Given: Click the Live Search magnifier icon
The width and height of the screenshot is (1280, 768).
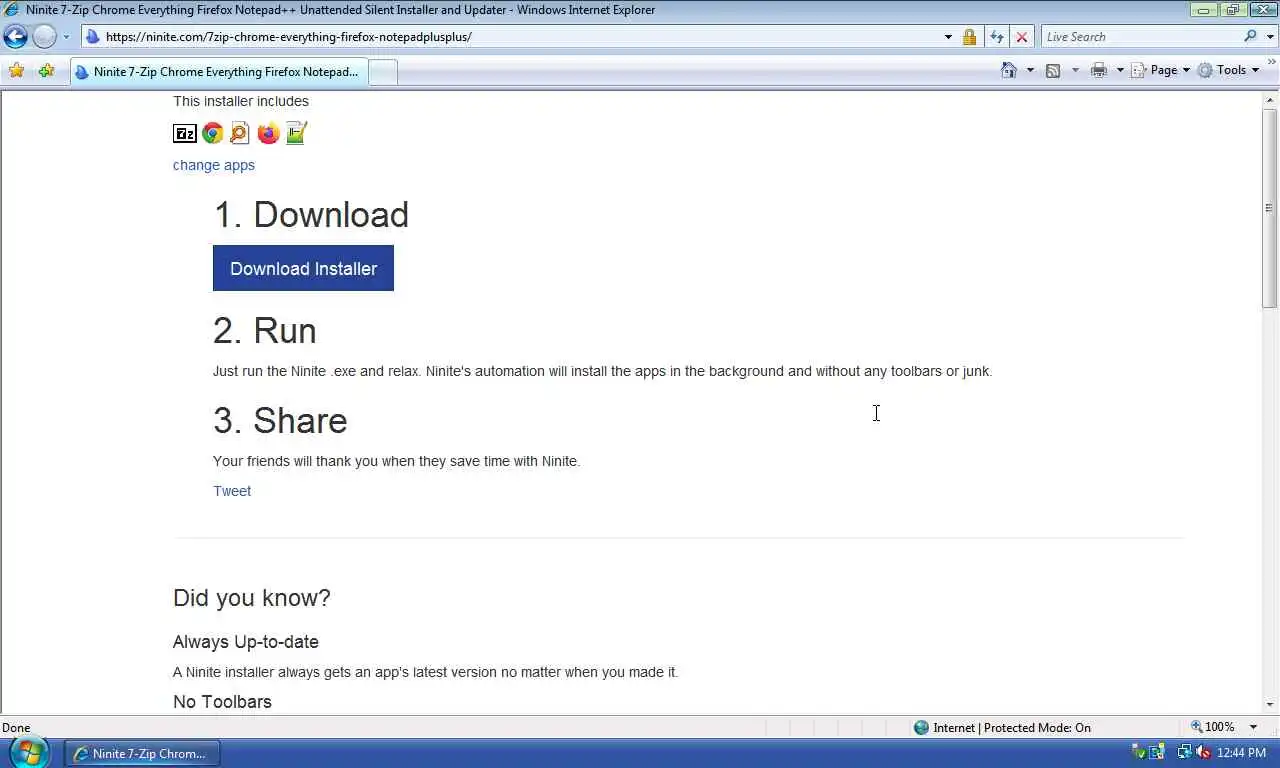Looking at the screenshot, I should point(1250,36).
